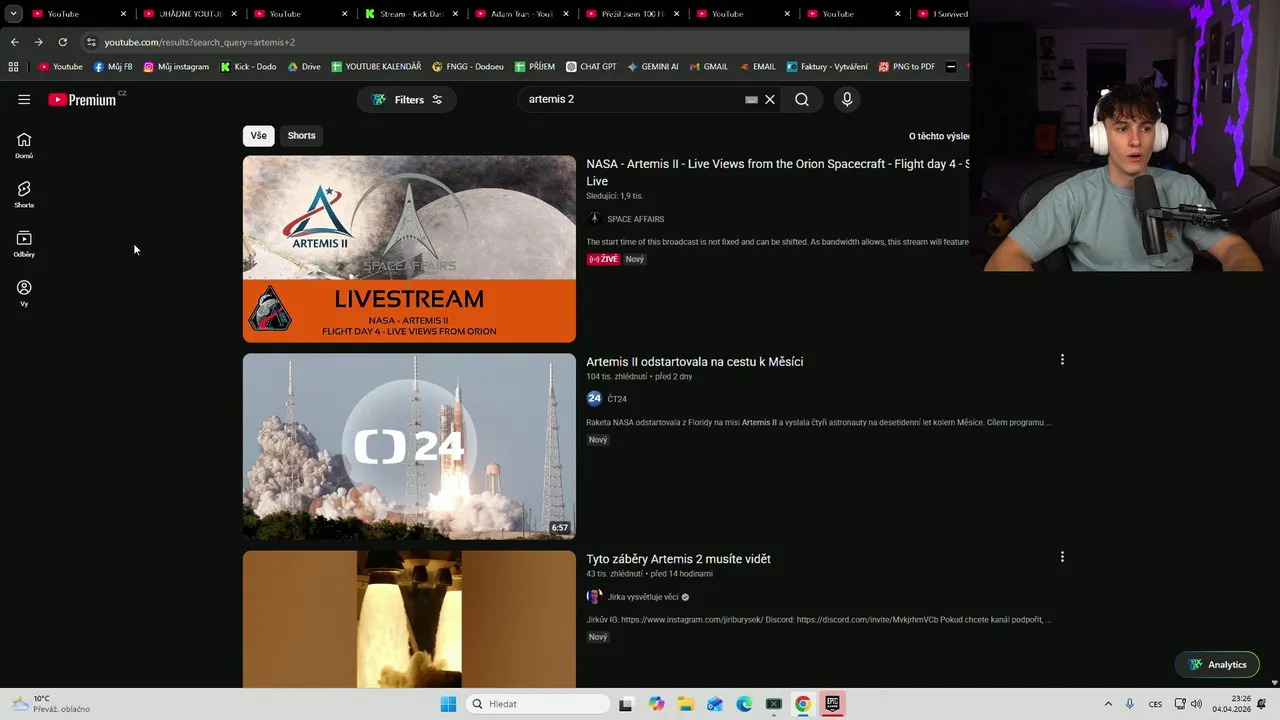Image resolution: width=1280 pixels, height=720 pixels.
Task: Open the ČT24 rocket launch thumbnail
Action: [409, 446]
